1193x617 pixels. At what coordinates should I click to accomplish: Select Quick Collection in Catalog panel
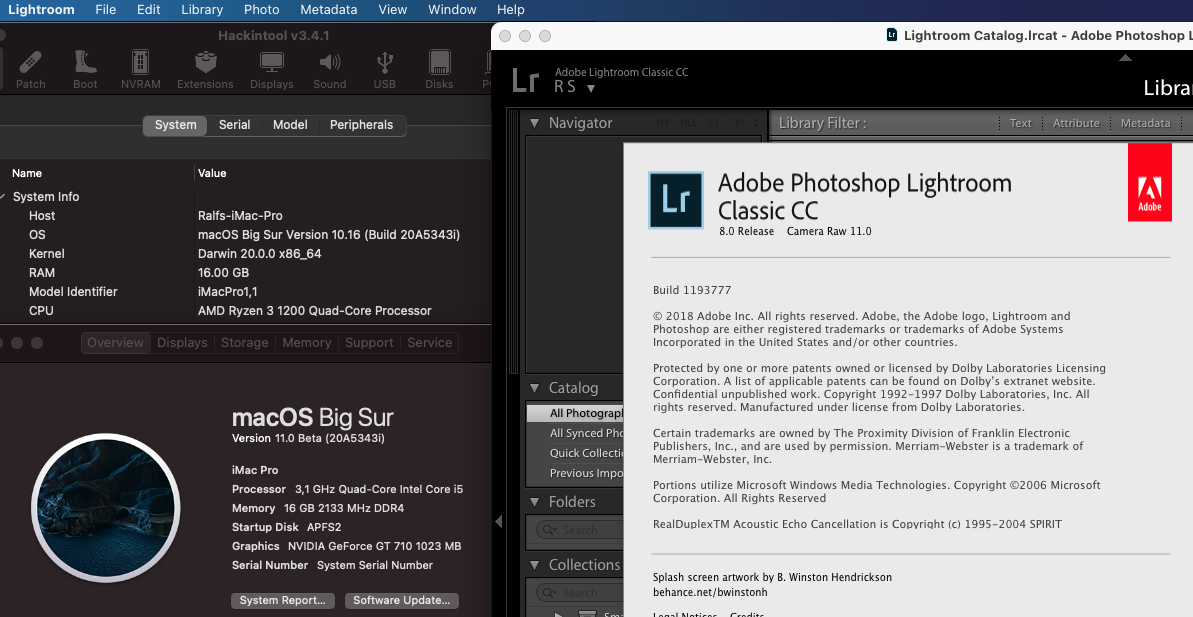(x=575, y=453)
